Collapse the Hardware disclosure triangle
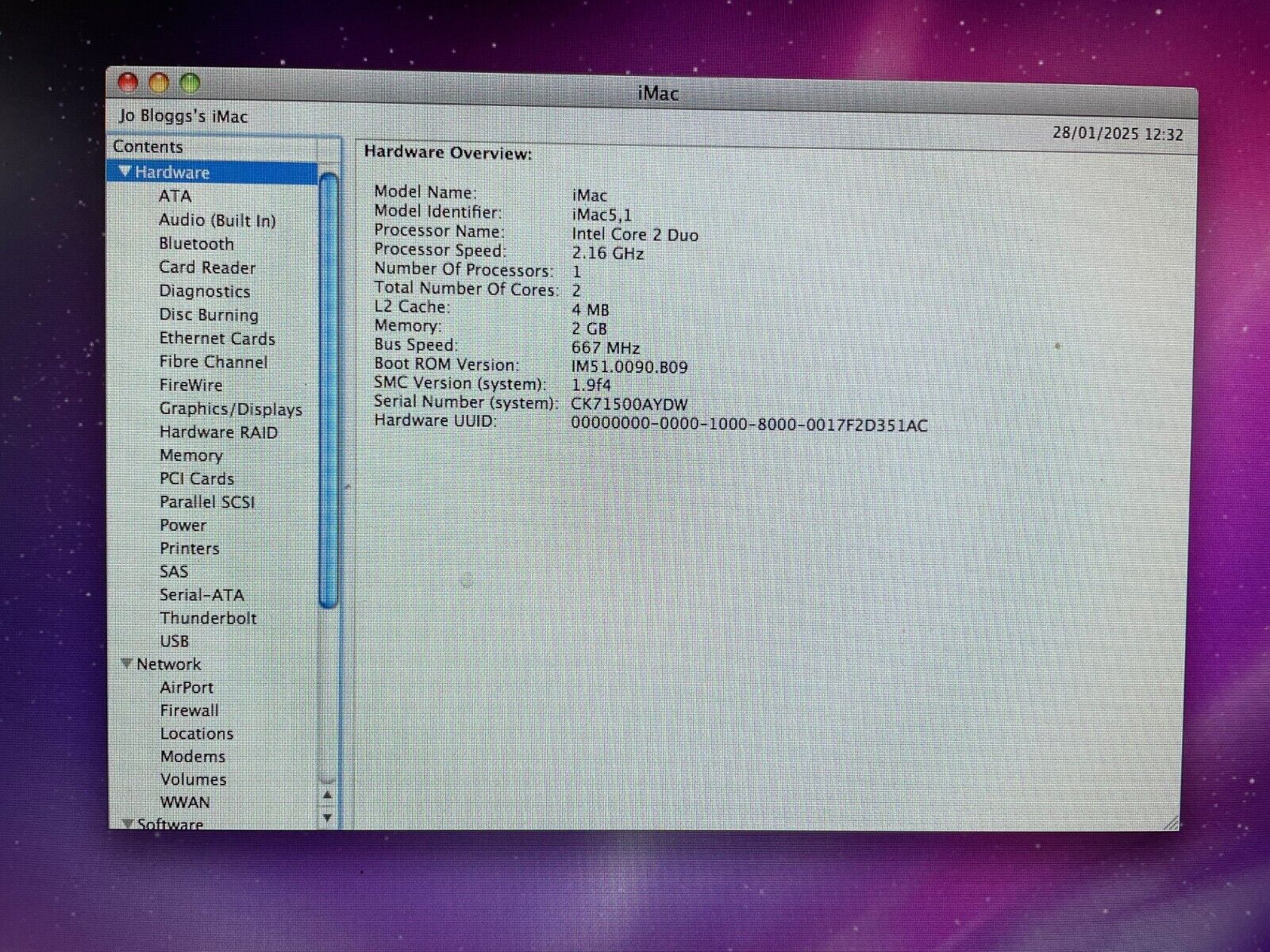1270x952 pixels. (x=125, y=172)
